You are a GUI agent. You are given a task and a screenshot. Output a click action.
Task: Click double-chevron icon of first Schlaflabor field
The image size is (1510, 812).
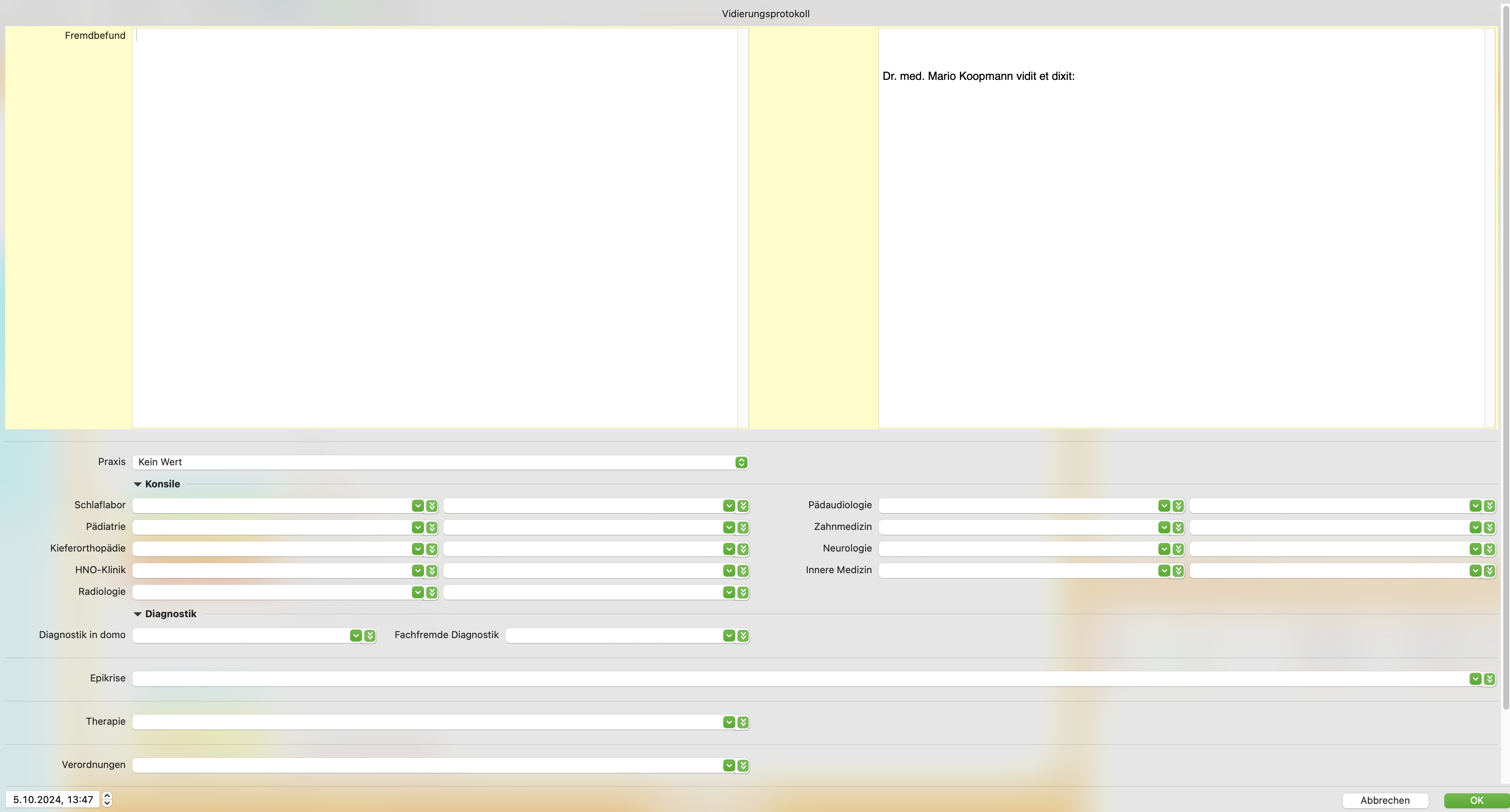coord(432,505)
